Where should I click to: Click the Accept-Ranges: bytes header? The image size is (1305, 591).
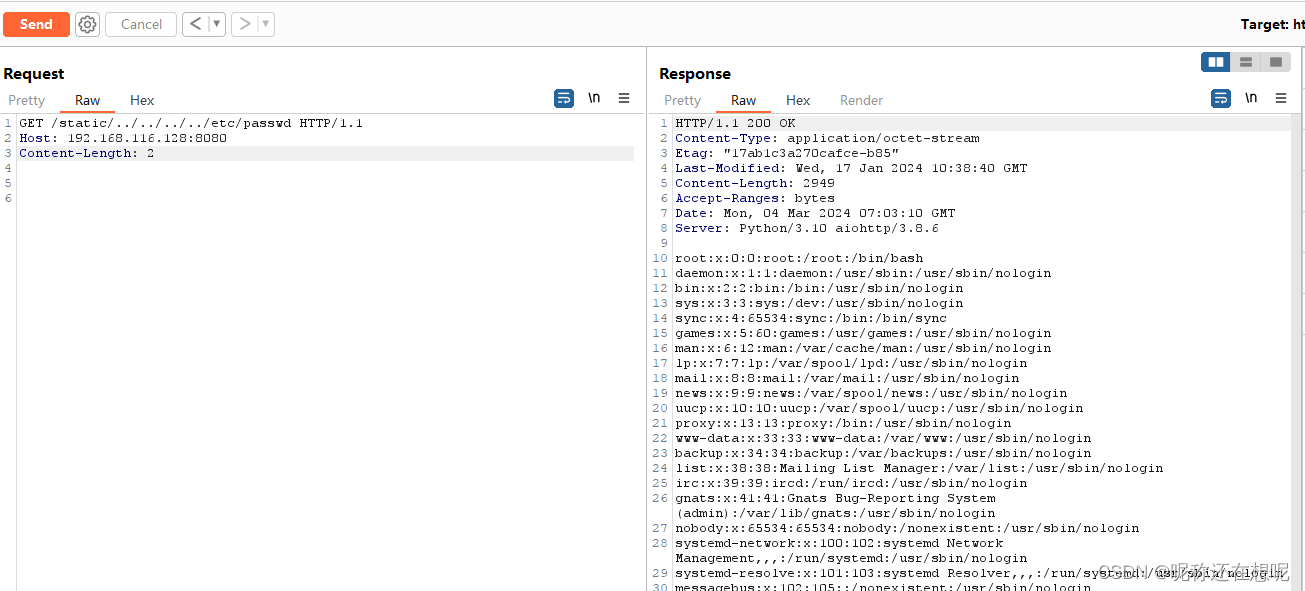click(755, 199)
